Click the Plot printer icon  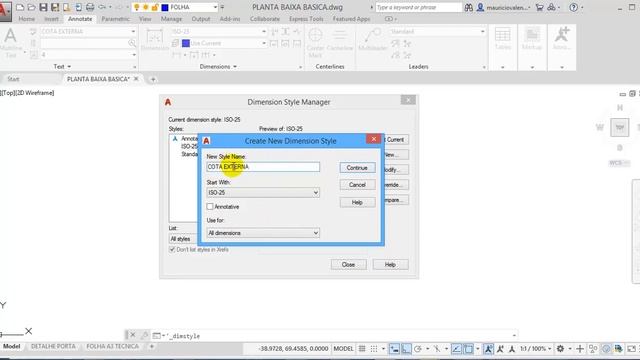[x=90, y=7]
